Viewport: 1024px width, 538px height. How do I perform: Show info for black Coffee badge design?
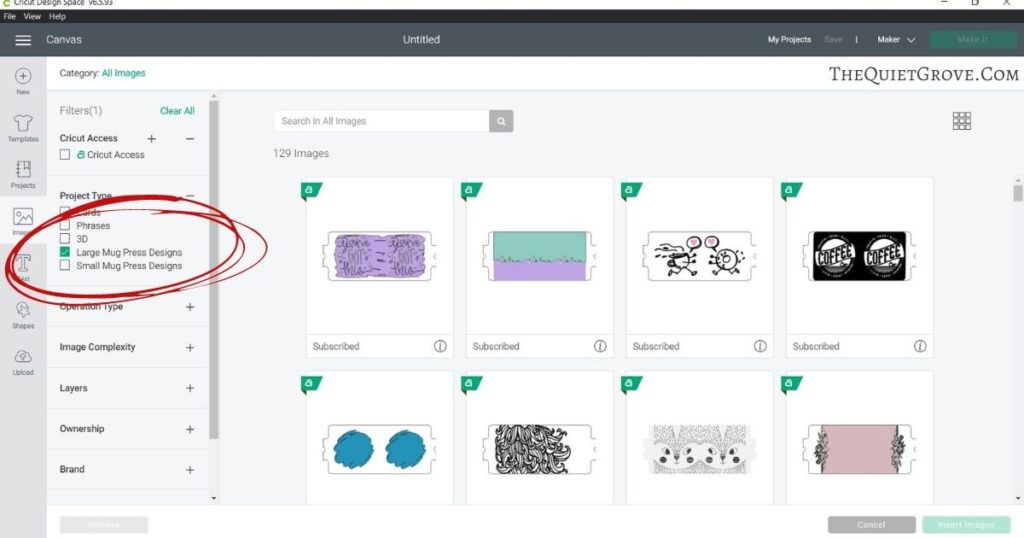click(x=920, y=346)
